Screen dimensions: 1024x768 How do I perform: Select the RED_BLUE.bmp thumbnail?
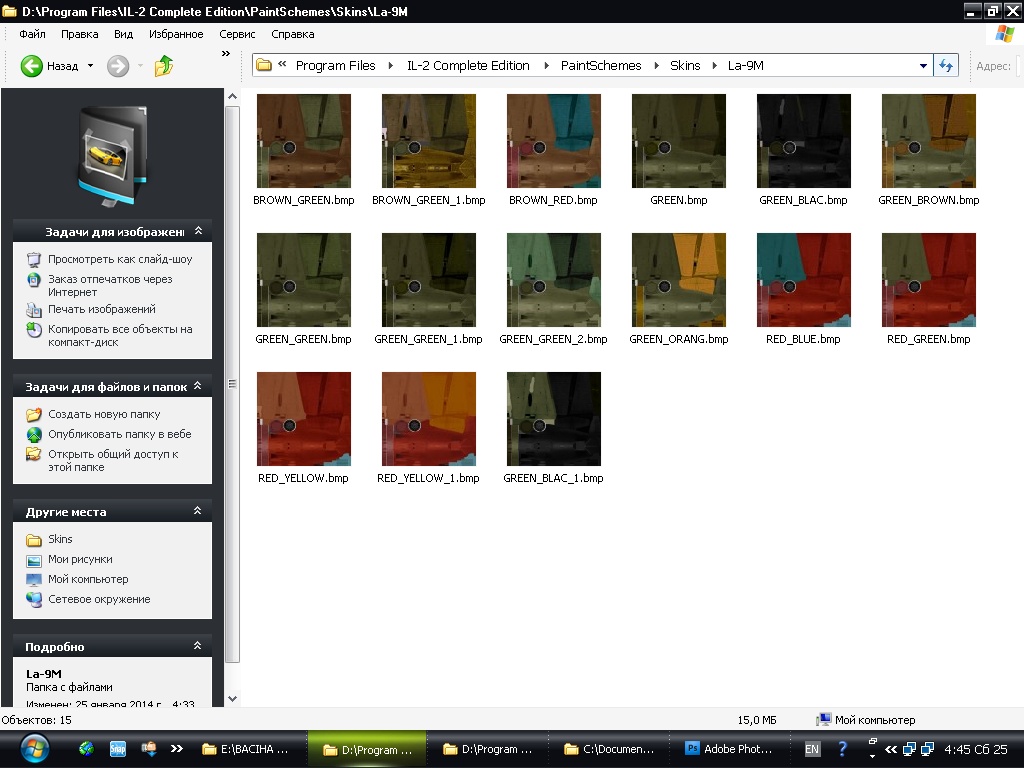coord(803,280)
